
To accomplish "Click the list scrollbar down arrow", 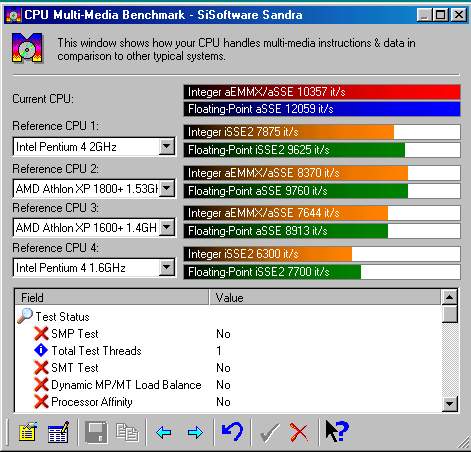I will (449, 404).
